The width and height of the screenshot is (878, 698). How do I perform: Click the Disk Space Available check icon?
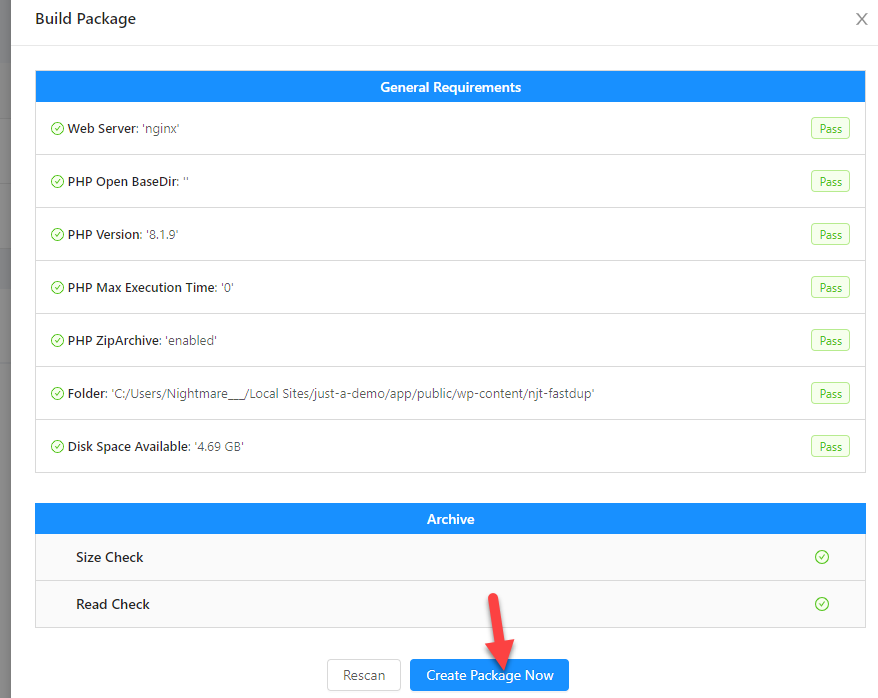point(57,447)
